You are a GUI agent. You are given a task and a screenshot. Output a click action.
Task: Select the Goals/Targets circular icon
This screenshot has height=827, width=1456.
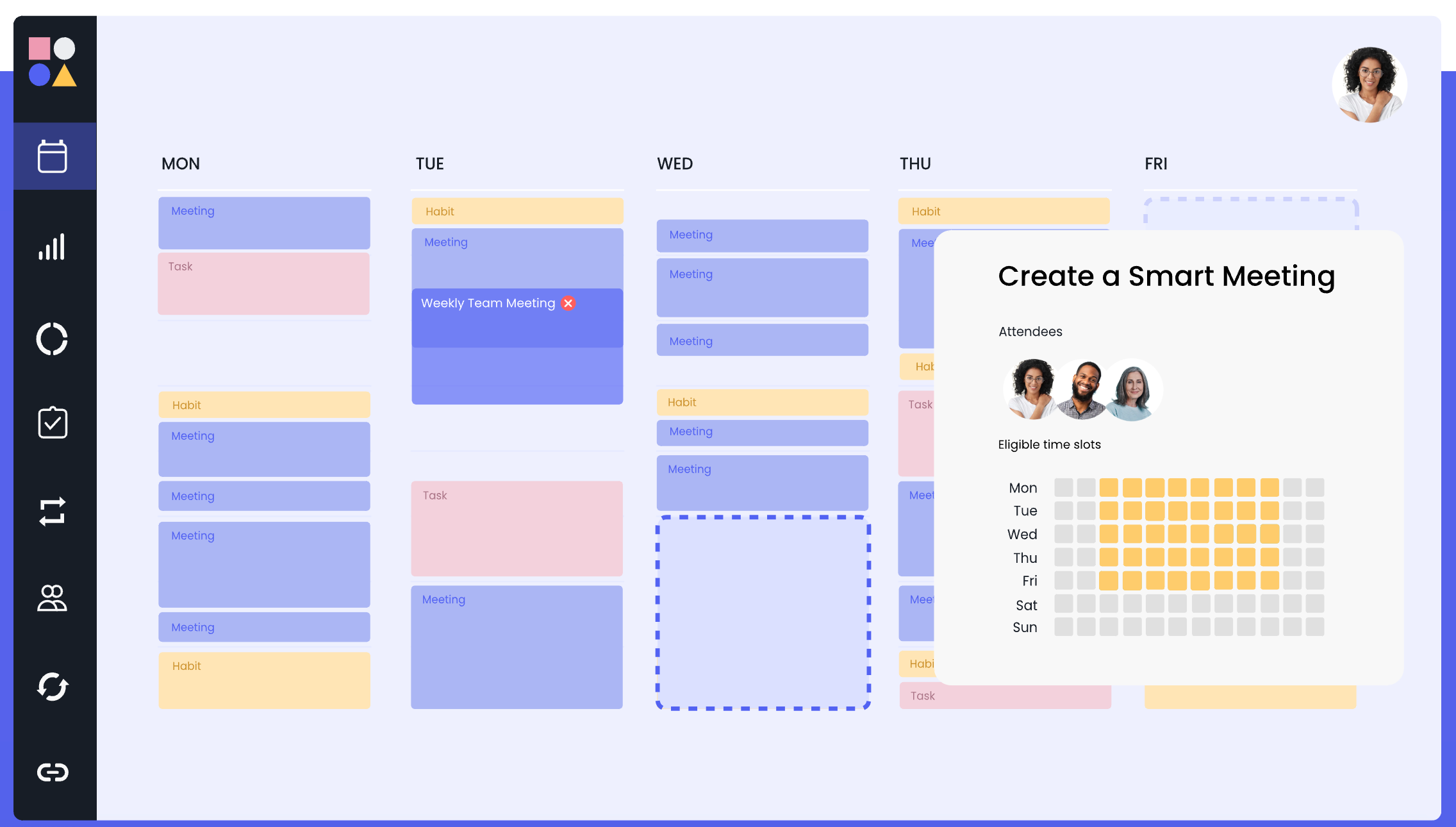pos(52,340)
